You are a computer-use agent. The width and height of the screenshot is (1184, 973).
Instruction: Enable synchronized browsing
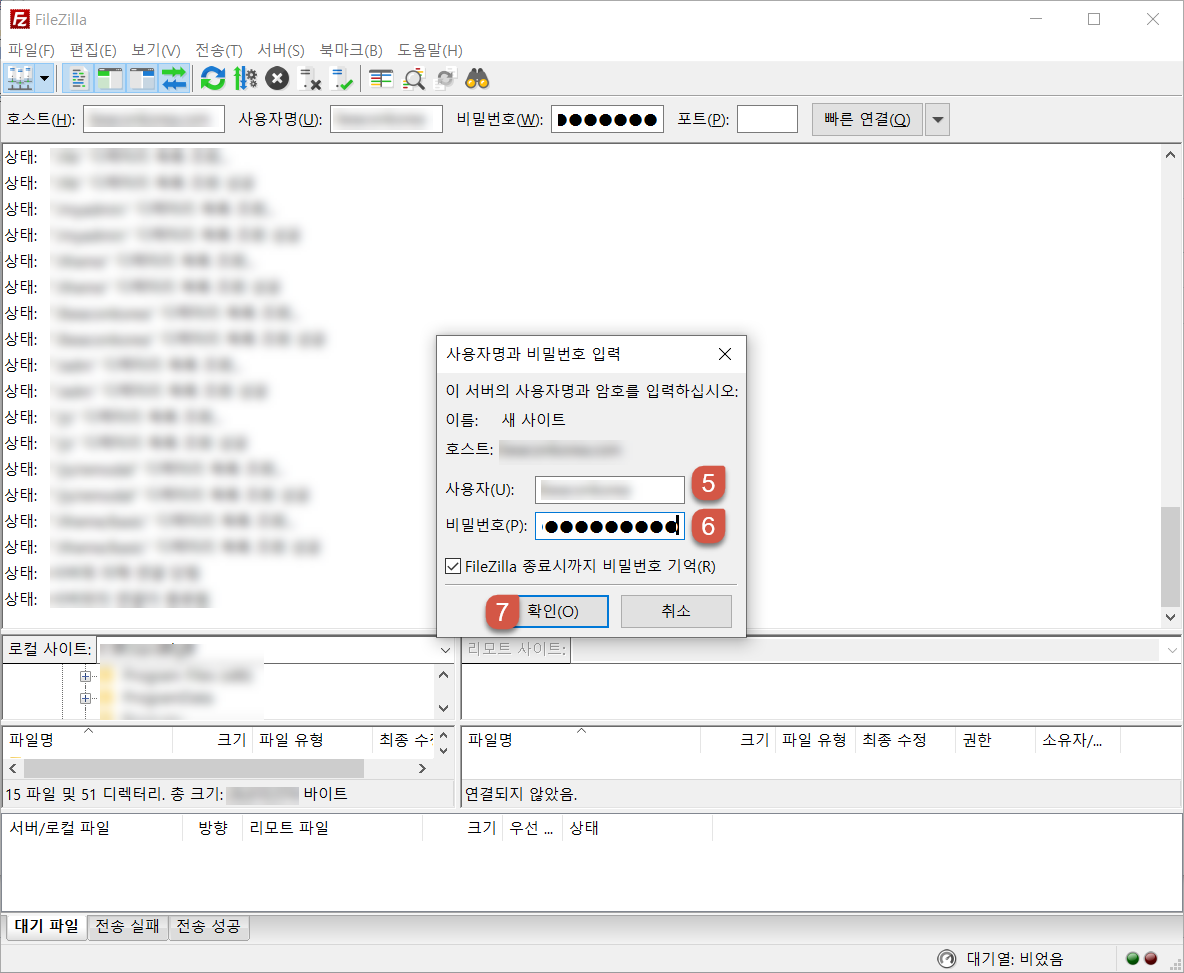tap(445, 78)
